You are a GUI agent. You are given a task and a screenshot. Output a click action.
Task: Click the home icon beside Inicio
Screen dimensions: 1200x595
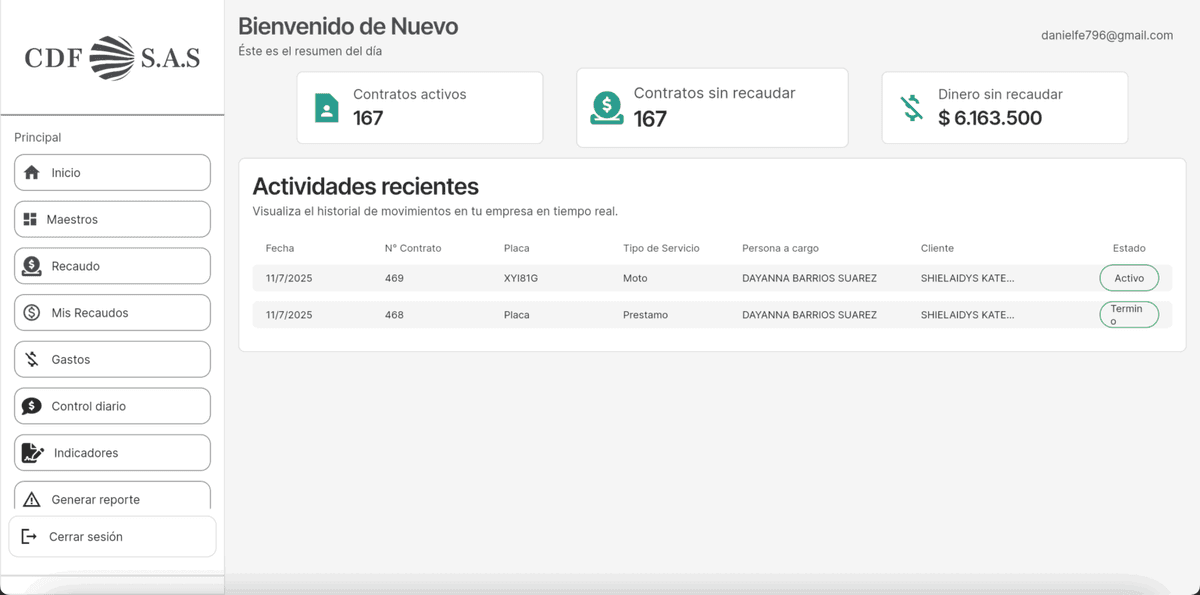(32, 173)
